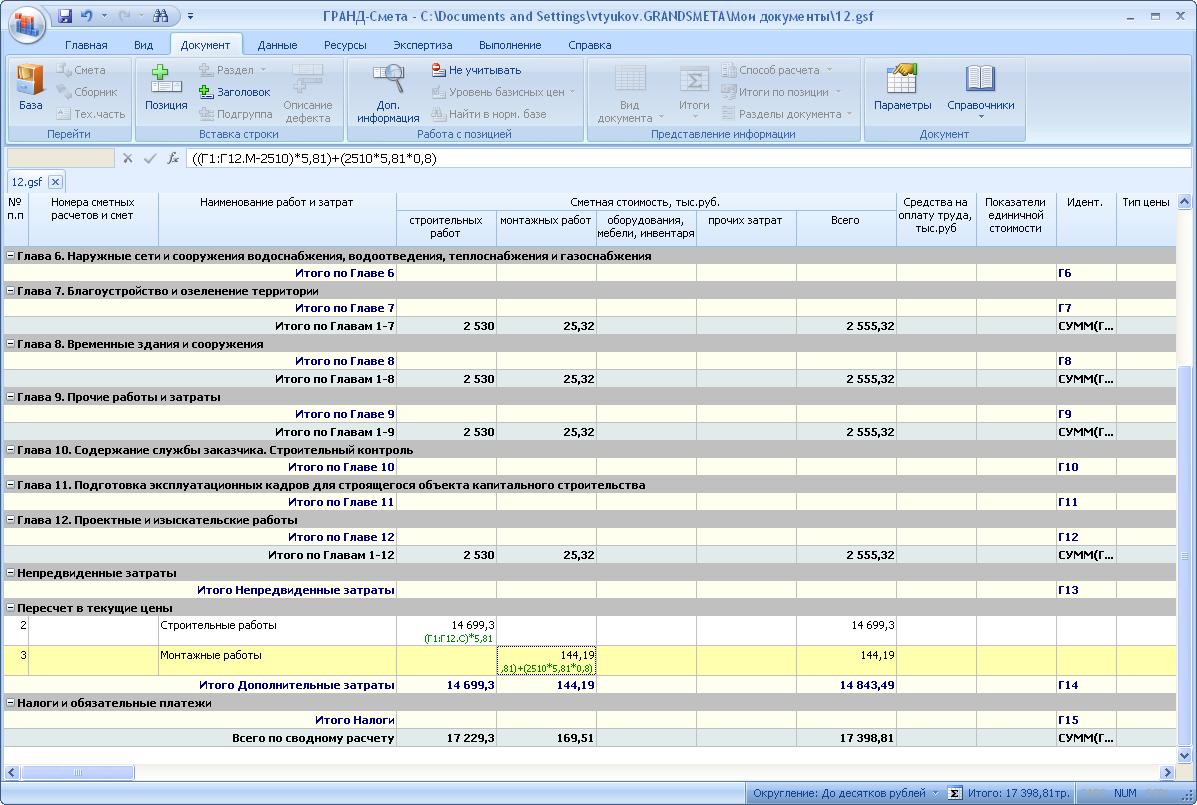The height and width of the screenshot is (805, 1197).
Task: Toggle the Не учитывать option
Action: [476, 70]
